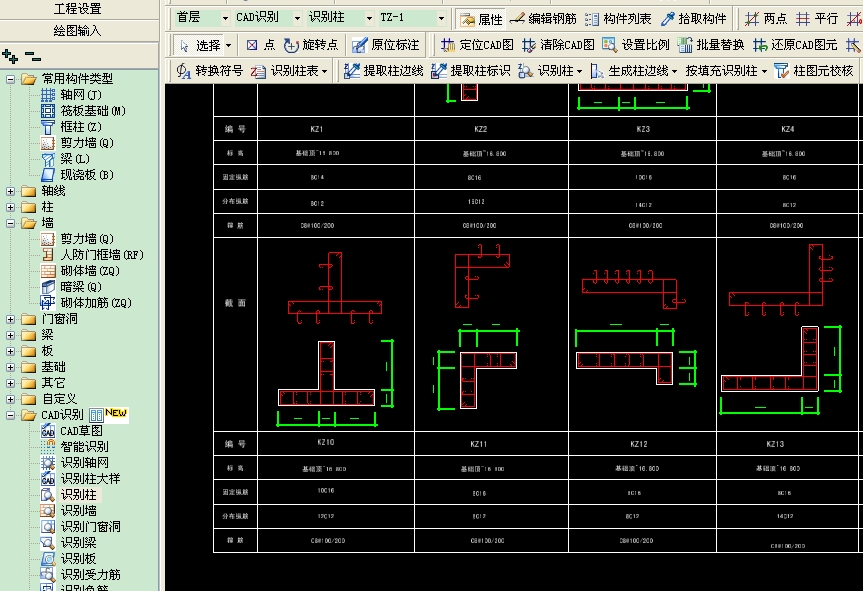The width and height of the screenshot is (863, 591).
Task: Open the 生成柱边线 dropdown arrow
Action: [674, 72]
